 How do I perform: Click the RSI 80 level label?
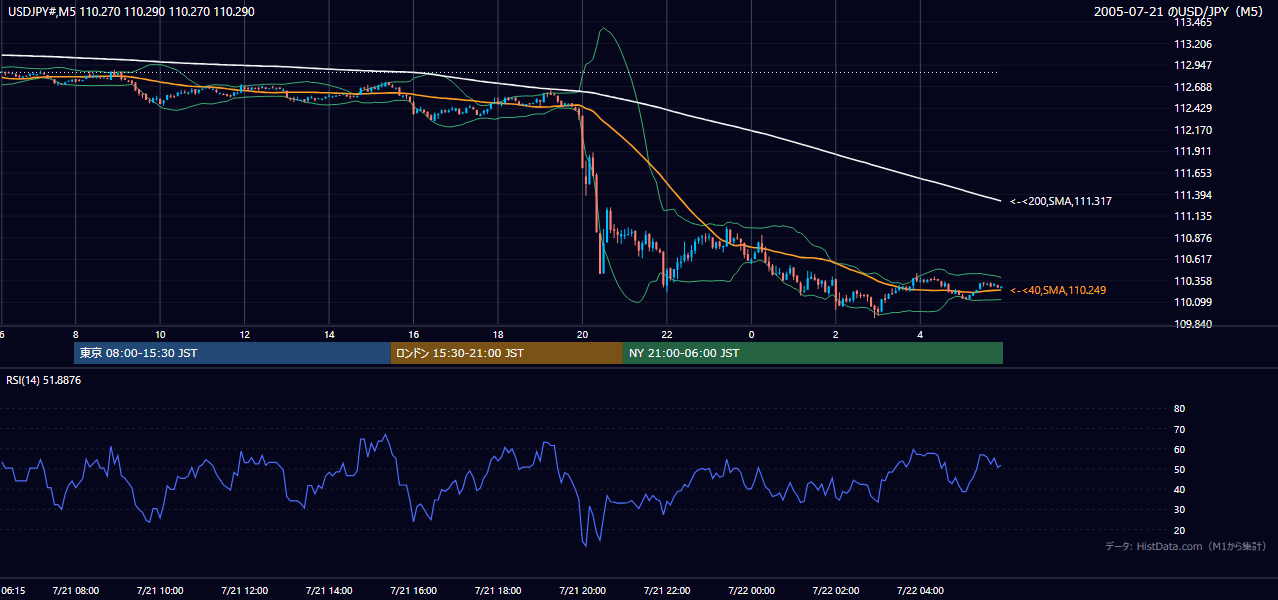click(1179, 409)
